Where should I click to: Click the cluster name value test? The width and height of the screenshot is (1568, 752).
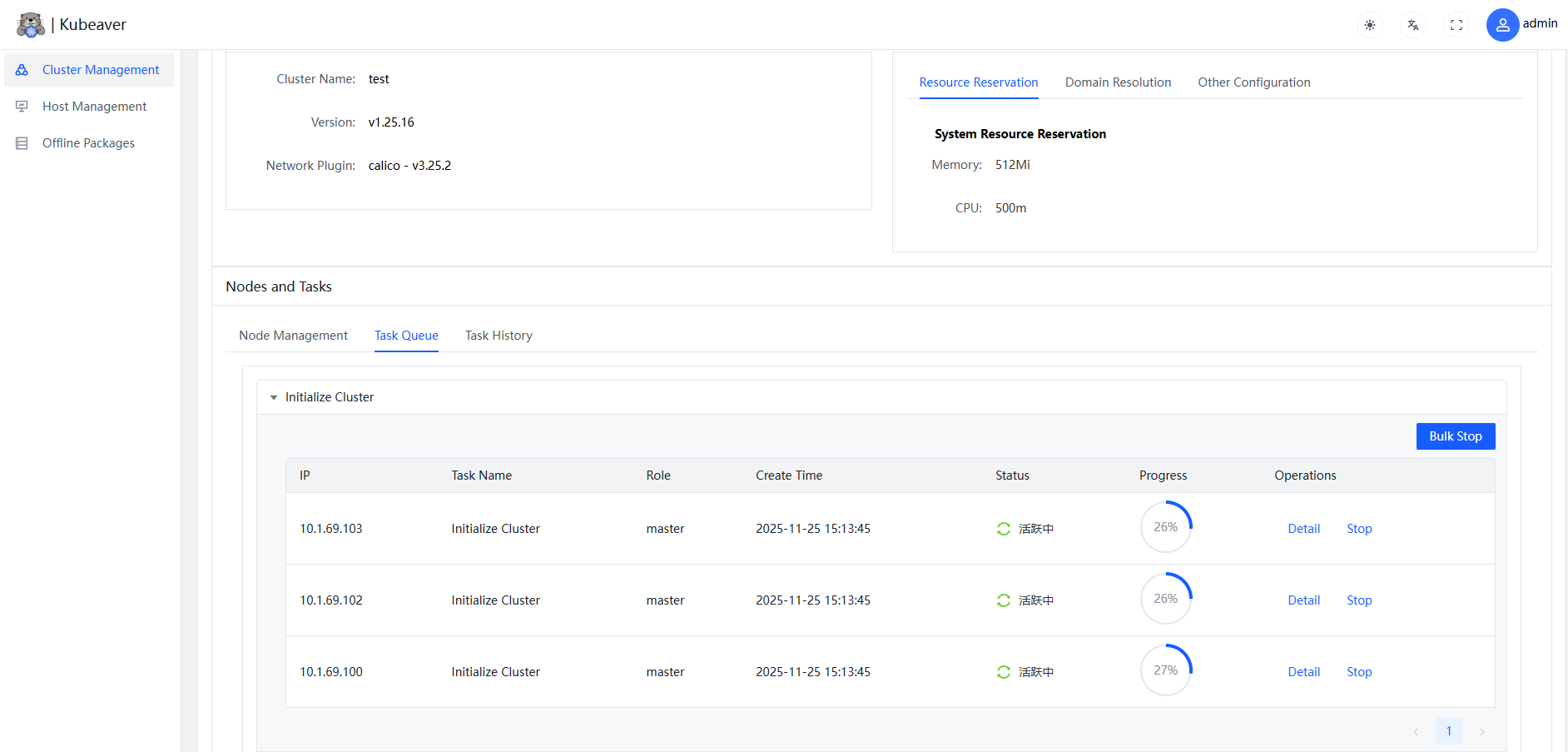tap(379, 79)
